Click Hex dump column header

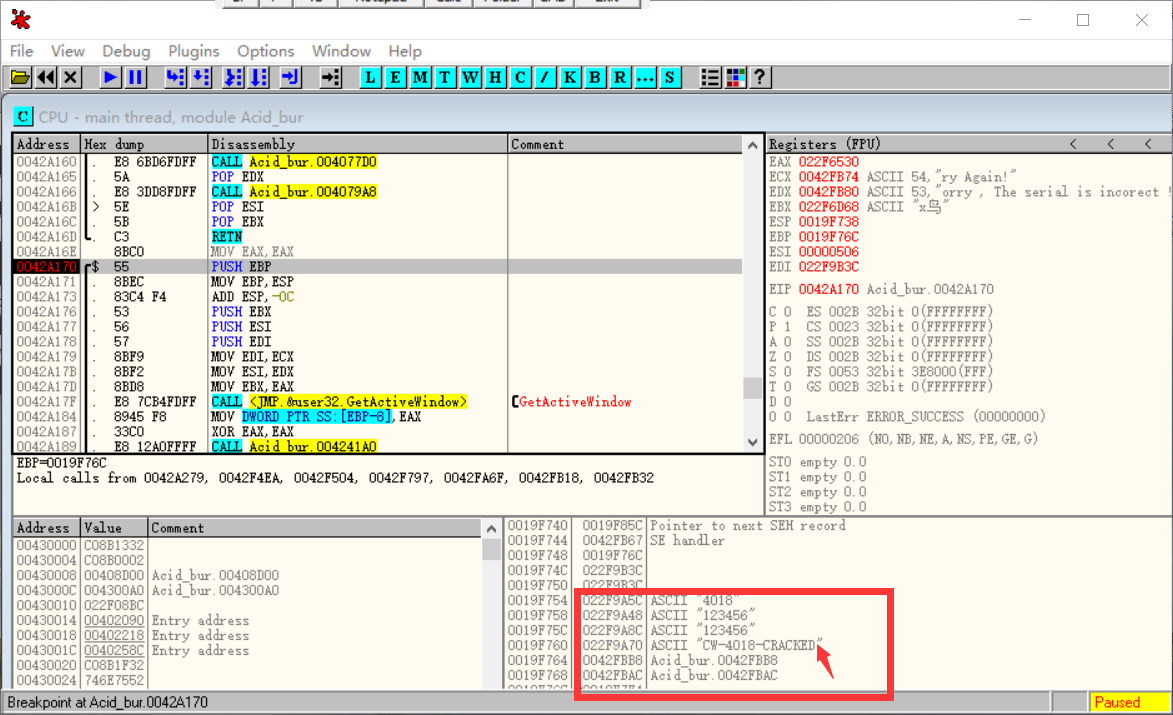click(144, 144)
